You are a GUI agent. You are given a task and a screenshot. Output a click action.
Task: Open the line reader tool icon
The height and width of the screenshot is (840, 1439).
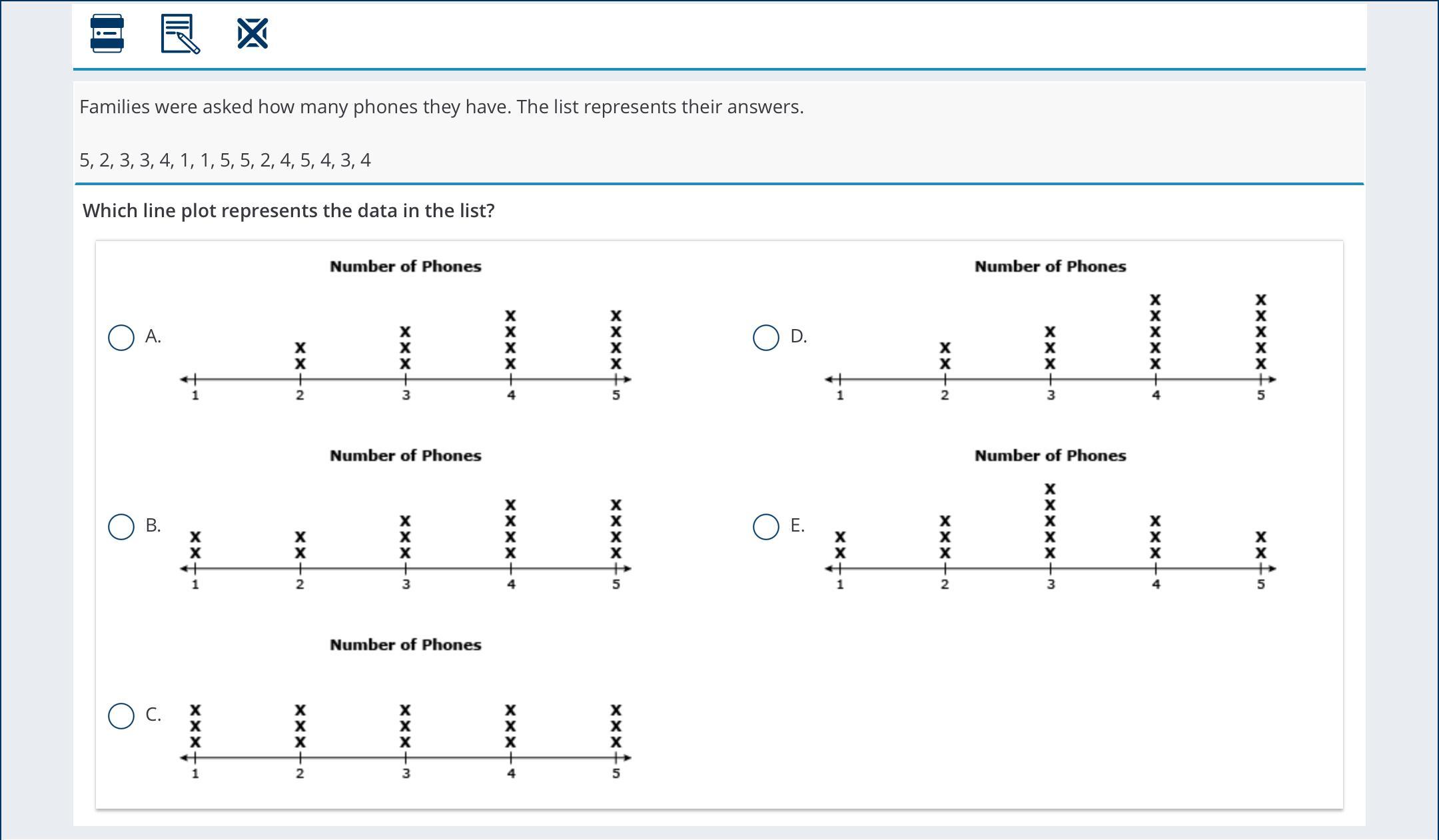click(x=107, y=33)
